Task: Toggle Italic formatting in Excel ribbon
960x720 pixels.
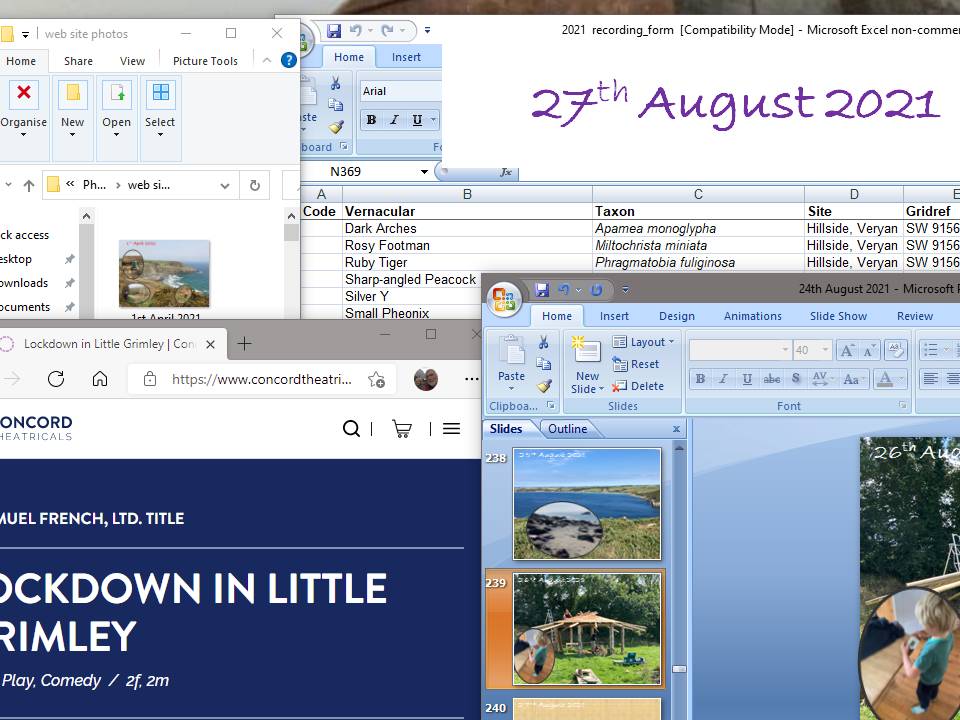Action: [394, 120]
